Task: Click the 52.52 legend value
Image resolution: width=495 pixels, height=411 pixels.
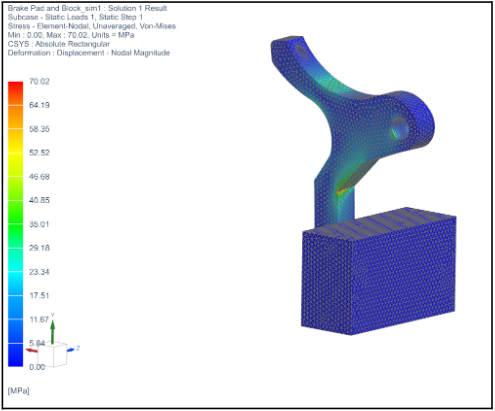Action: pos(39,153)
